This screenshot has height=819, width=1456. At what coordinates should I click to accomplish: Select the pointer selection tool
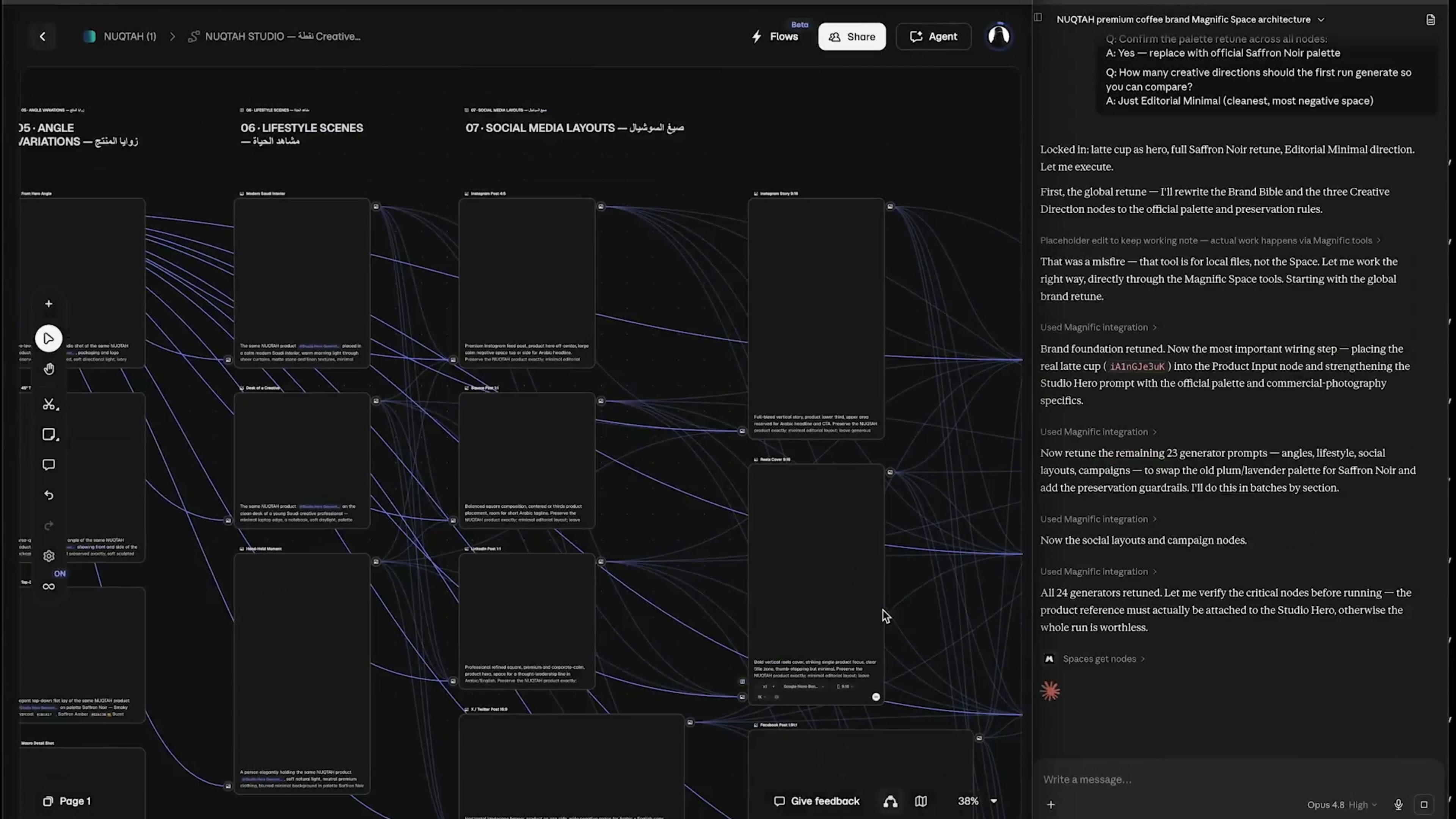click(x=49, y=339)
